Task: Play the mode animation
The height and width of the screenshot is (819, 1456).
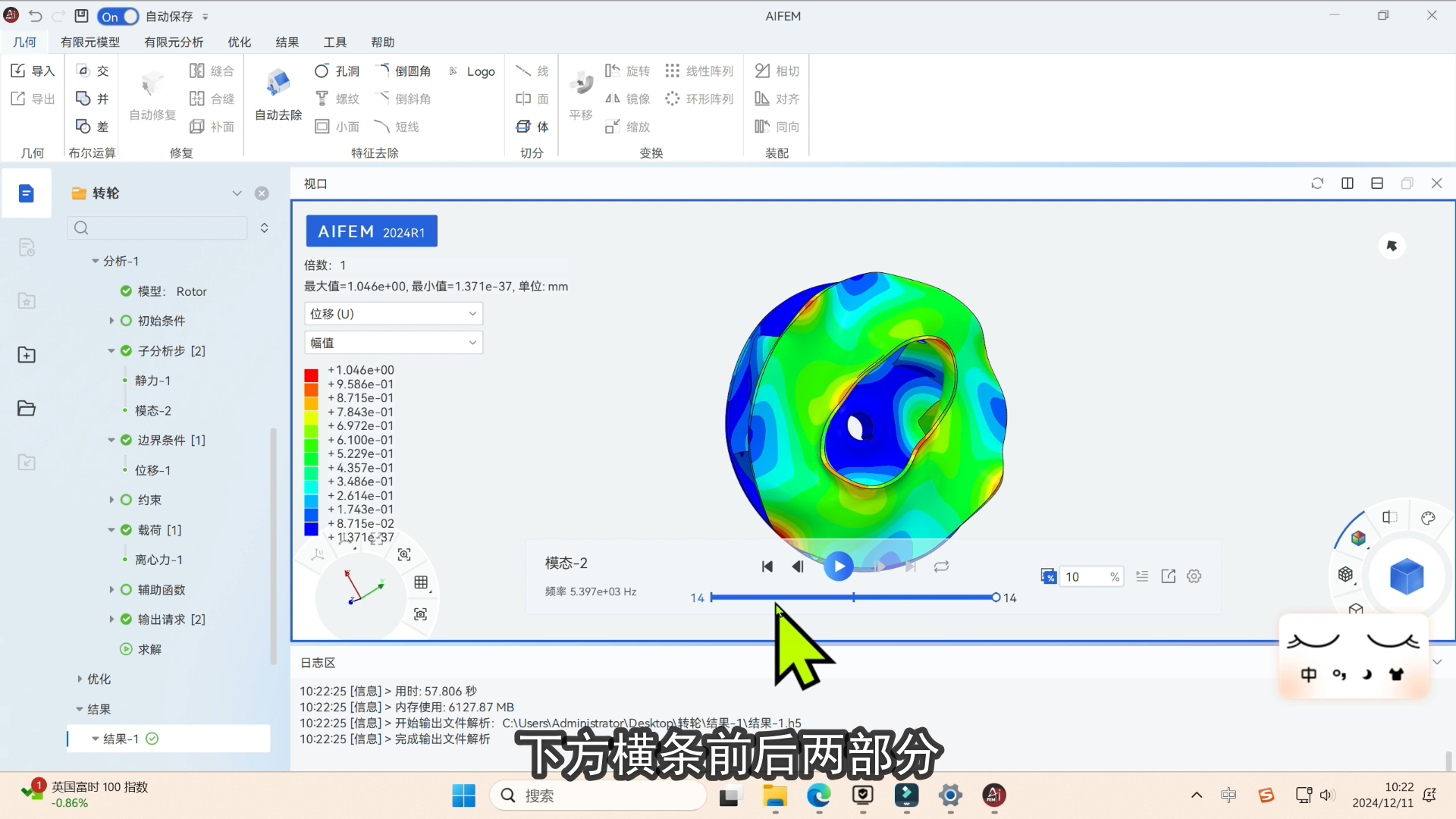Action: point(838,566)
